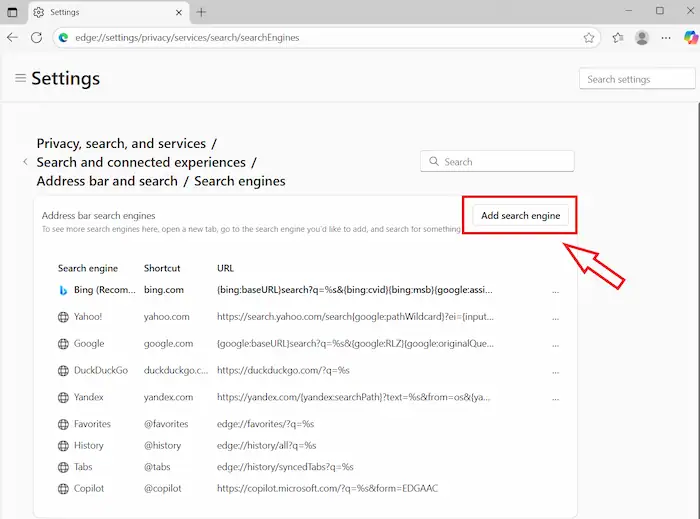Open more options for Google row
Image resolution: width=700 pixels, height=519 pixels.
[556, 344]
